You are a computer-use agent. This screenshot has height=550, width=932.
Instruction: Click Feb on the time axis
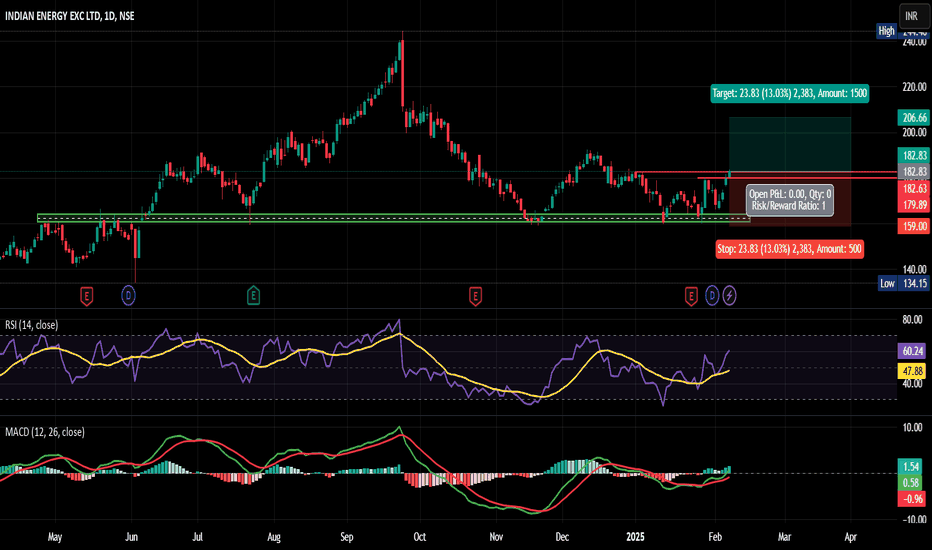click(715, 537)
